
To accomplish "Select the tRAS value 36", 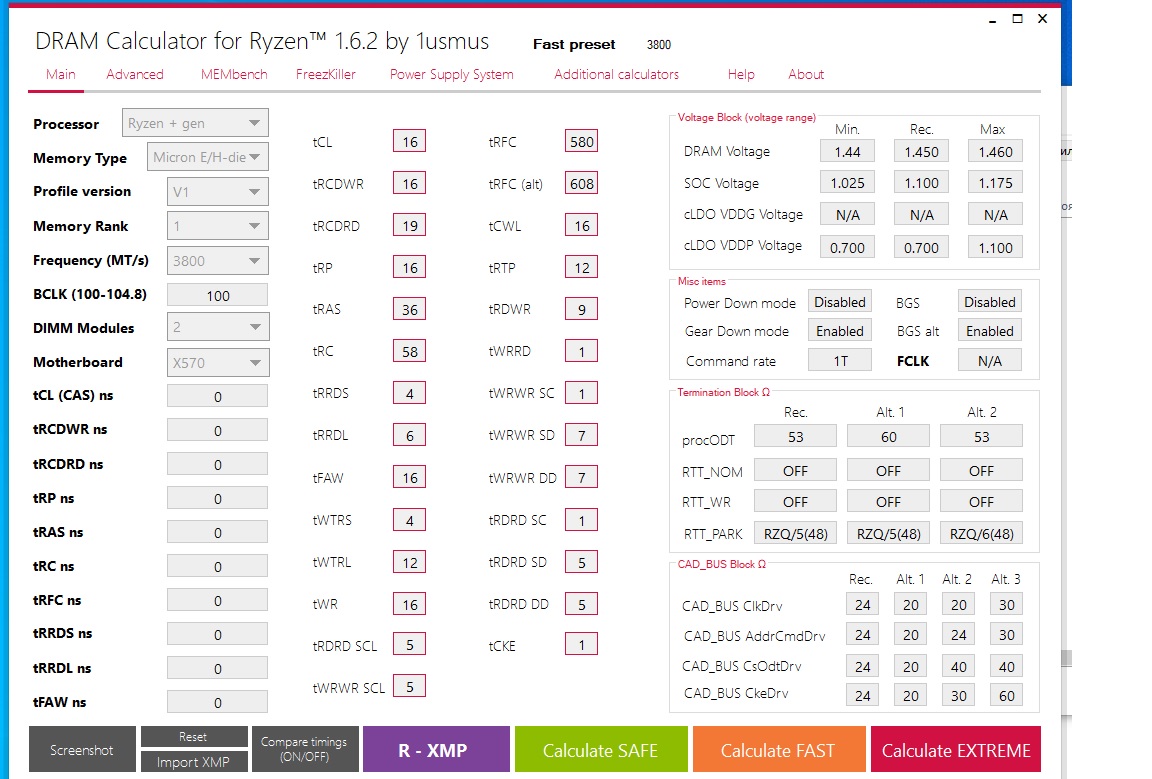I will point(409,309).
